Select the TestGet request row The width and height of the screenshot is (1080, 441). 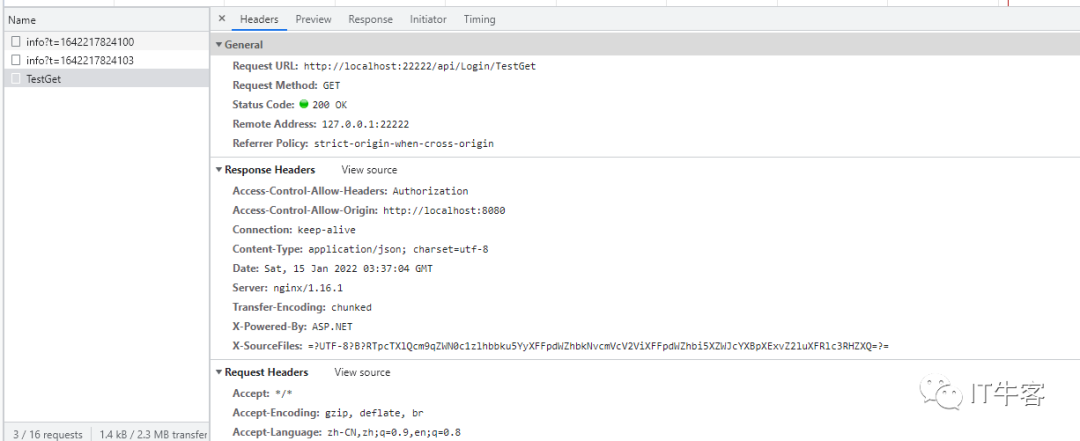(x=106, y=79)
